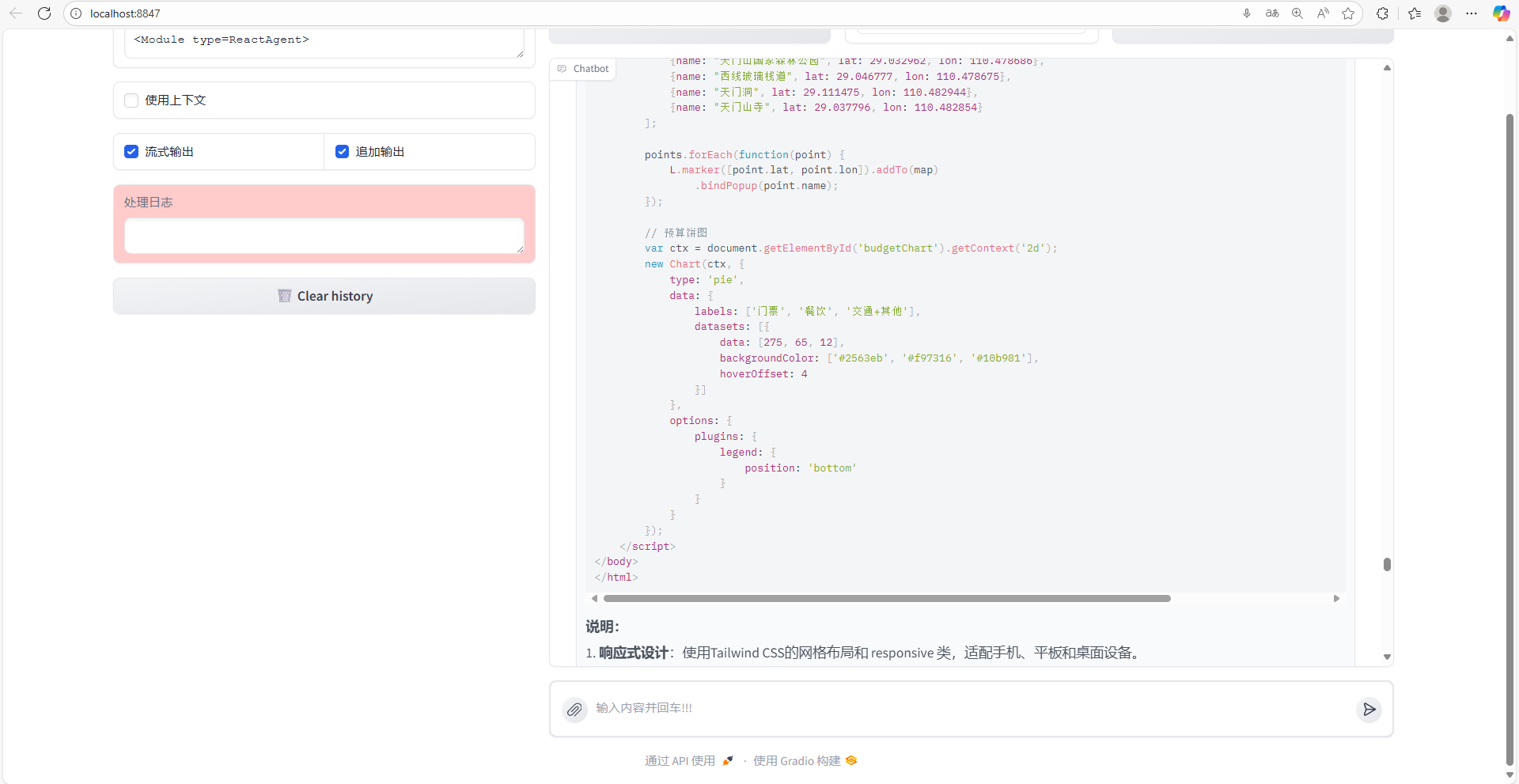Click the 响应式设计 bold text
Image resolution: width=1519 pixels, height=784 pixels.
pyautogui.click(x=634, y=653)
